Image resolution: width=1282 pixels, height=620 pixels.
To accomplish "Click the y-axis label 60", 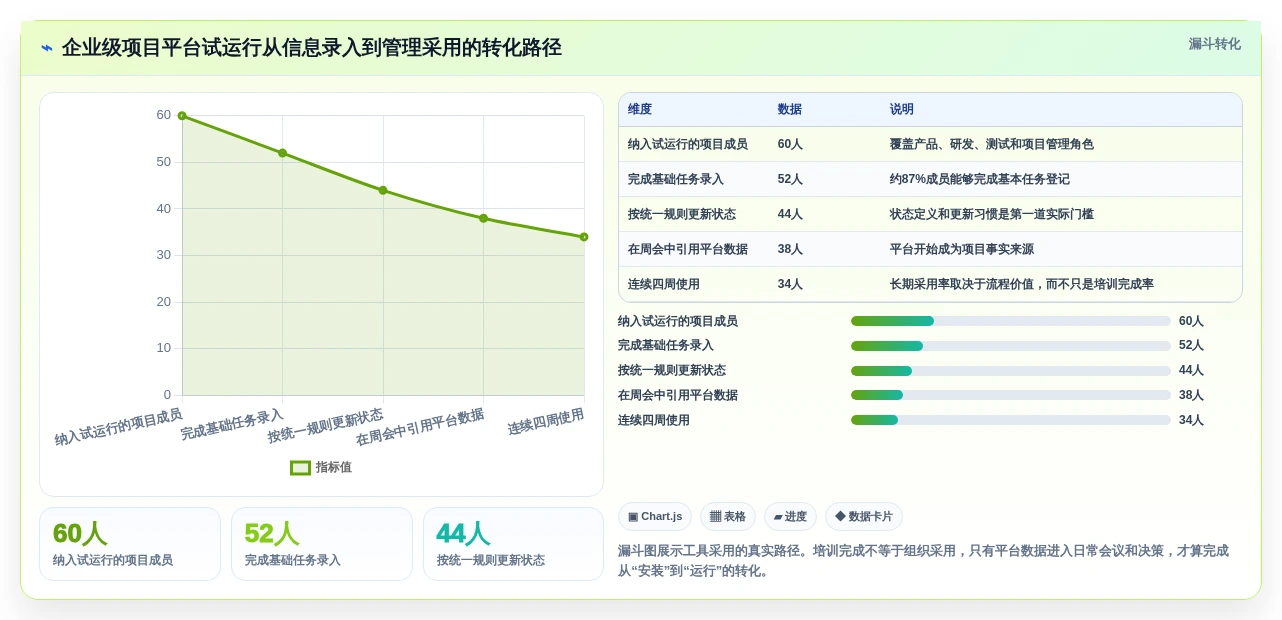I will (164, 115).
